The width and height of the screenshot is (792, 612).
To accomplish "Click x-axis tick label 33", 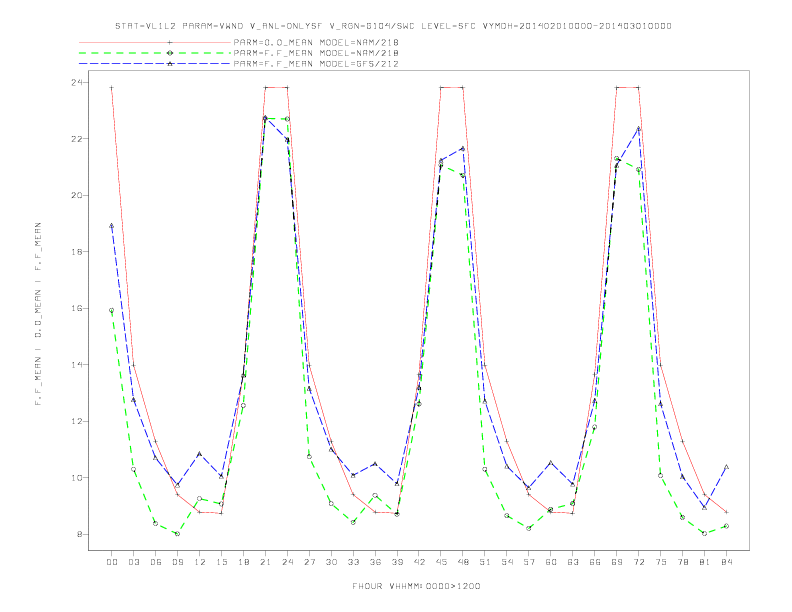I will click(x=353, y=562).
